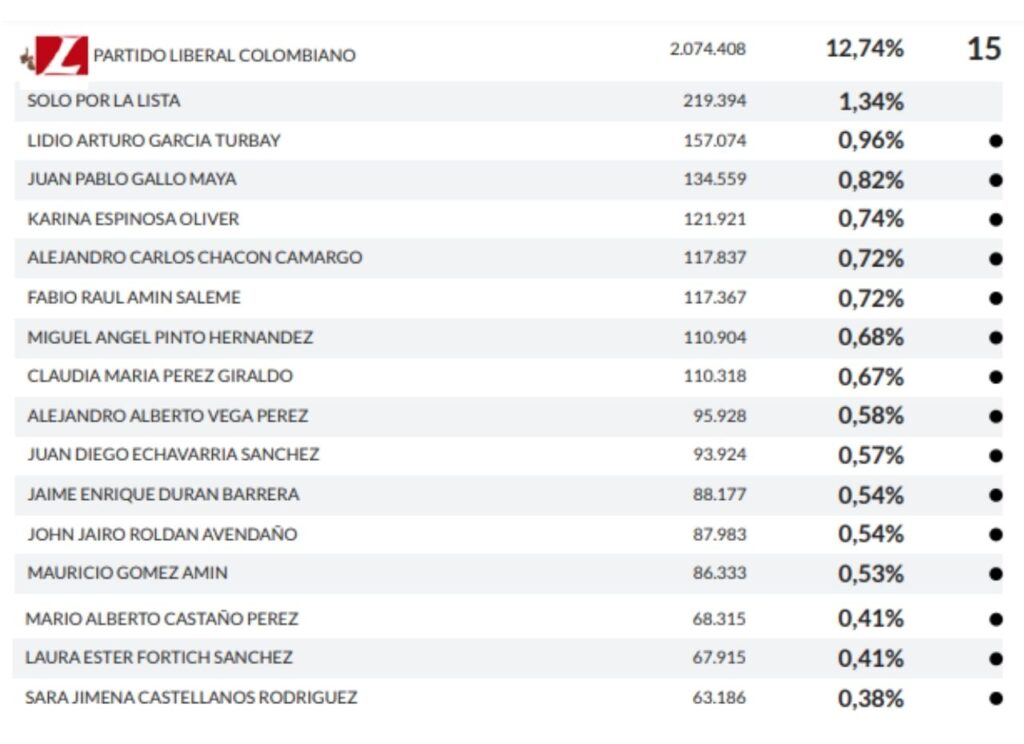Click the black dot for Claudia Maria Perez Giraldo

995,377
